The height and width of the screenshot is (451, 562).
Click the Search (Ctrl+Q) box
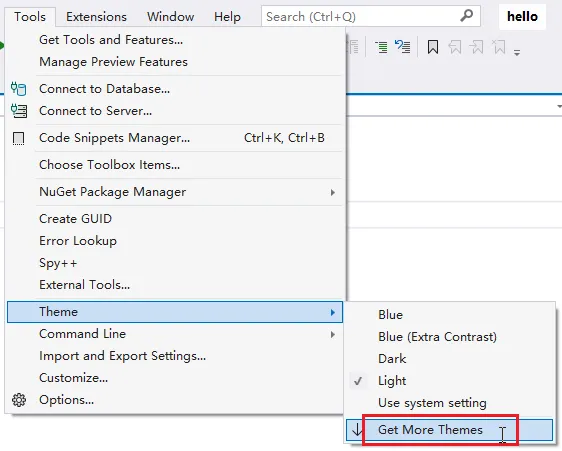[371, 16]
